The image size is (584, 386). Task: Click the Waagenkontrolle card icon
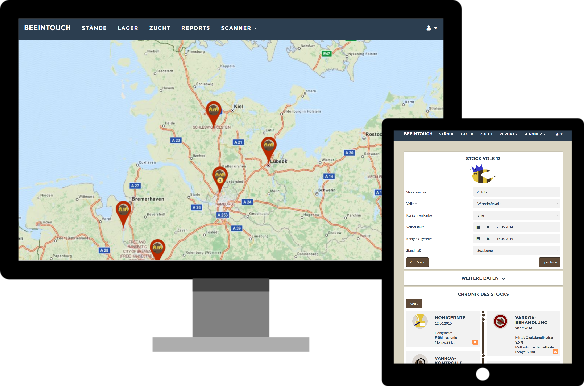click(x=420, y=360)
